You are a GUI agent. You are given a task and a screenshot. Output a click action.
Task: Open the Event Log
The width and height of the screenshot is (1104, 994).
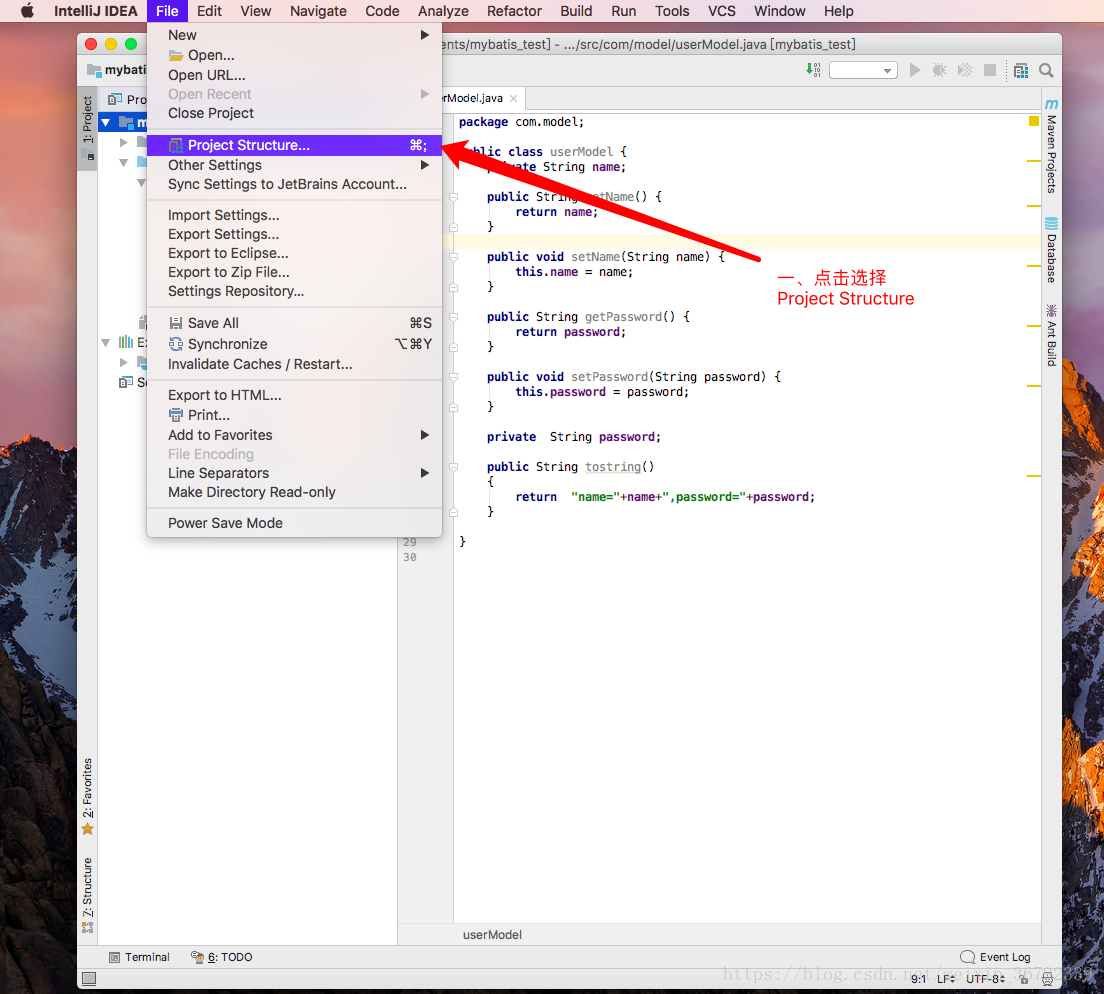click(996, 957)
